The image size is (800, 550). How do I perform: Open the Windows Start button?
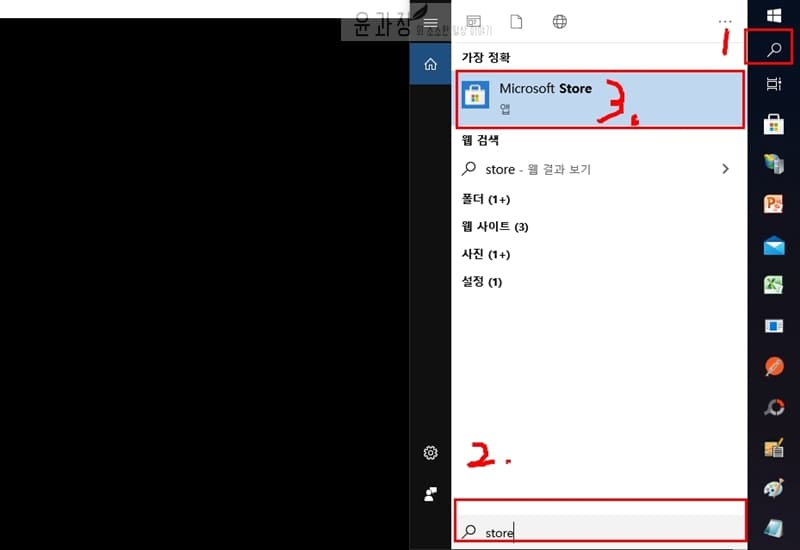(x=774, y=15)
